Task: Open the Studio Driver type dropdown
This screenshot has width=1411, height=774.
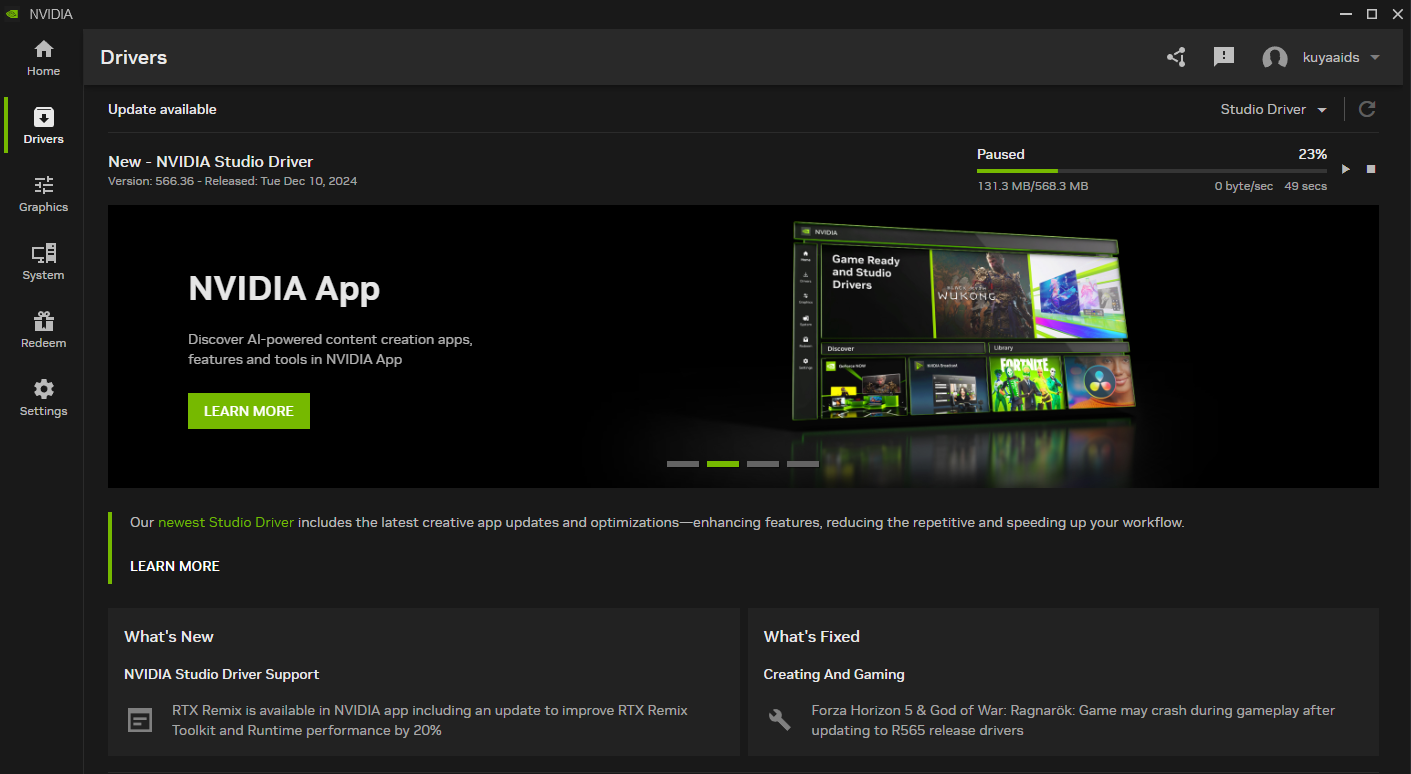Action: tap(1274, 109)
